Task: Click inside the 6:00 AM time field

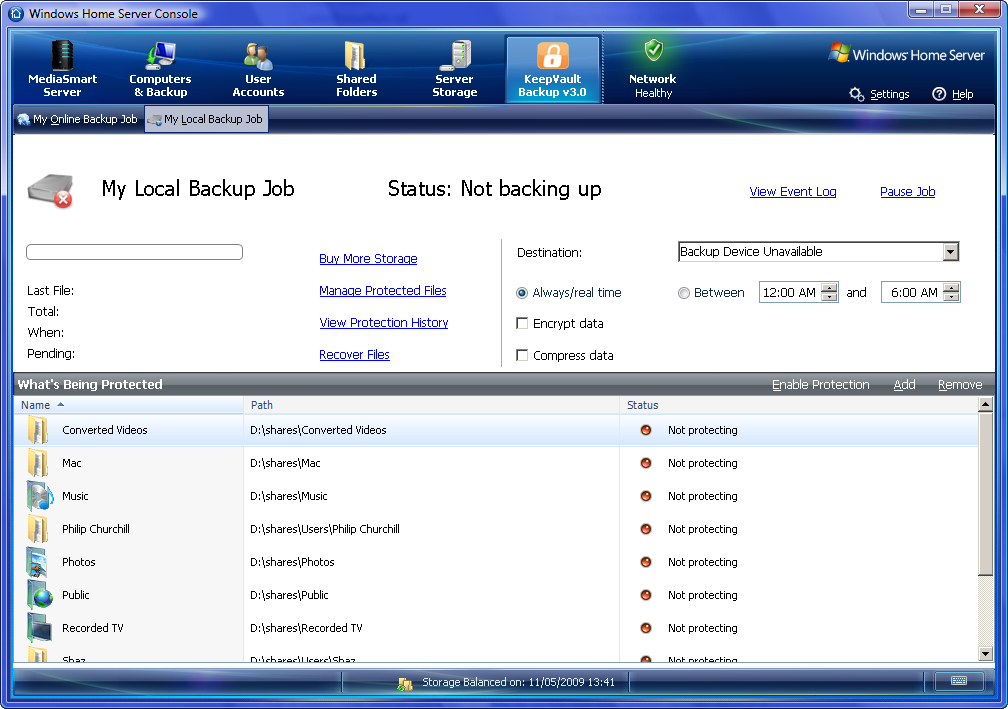Action: [x=913, y=292]
